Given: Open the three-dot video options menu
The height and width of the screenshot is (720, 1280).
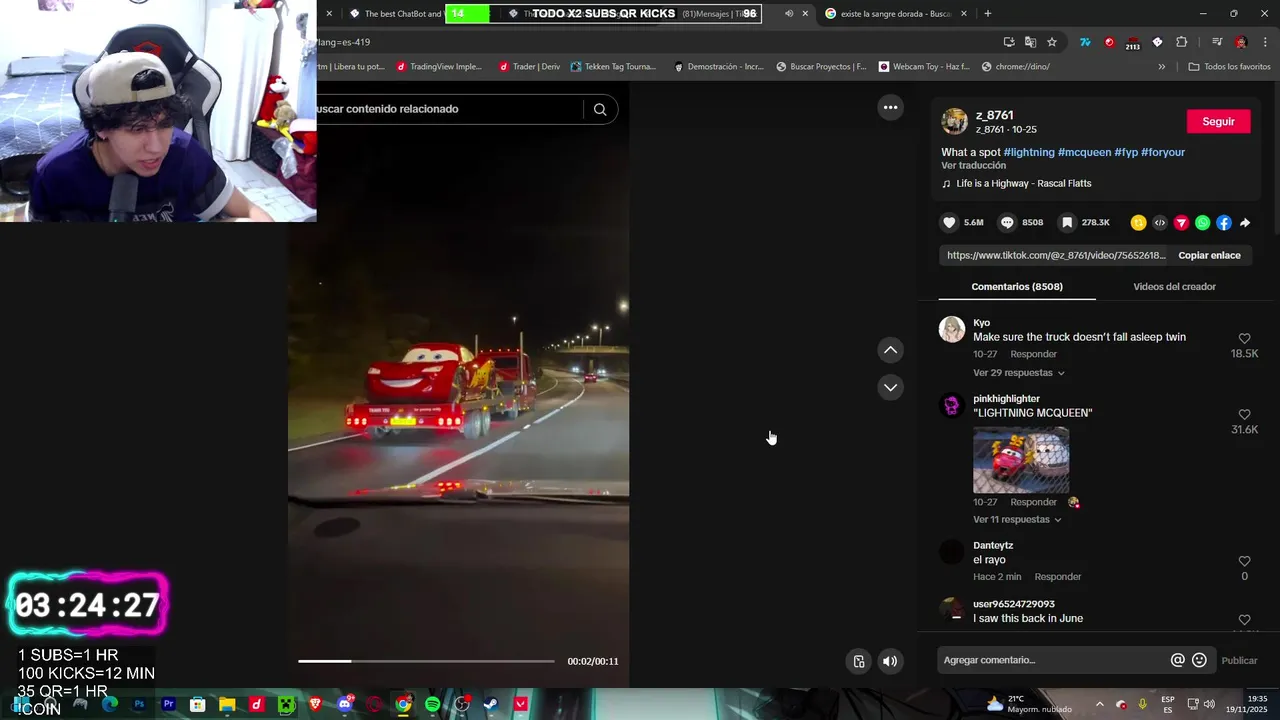Looking at the screenshot, I should (890, 107).
